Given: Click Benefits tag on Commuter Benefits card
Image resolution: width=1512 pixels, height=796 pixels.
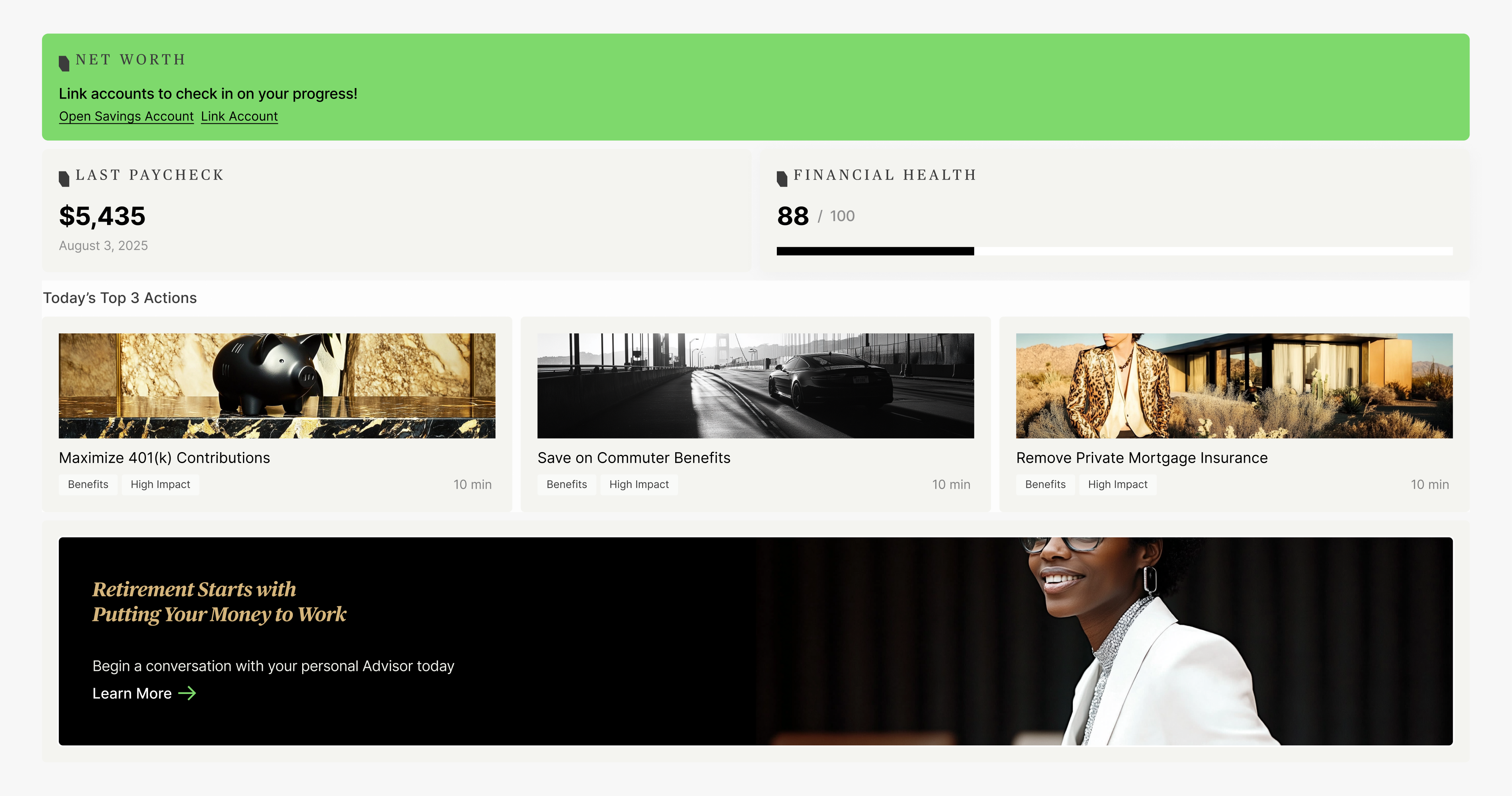Looking at the screenshot, I should [567, 484].
